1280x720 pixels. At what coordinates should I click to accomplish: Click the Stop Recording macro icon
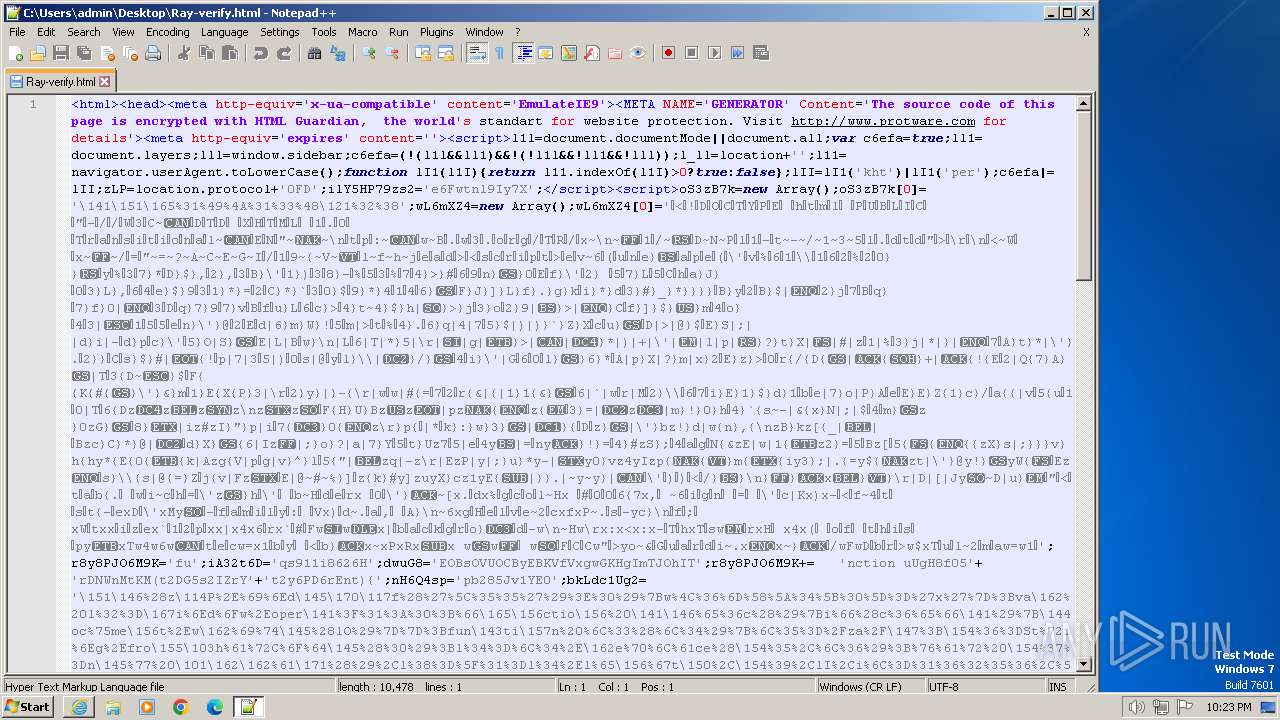(x=691, y=53)
